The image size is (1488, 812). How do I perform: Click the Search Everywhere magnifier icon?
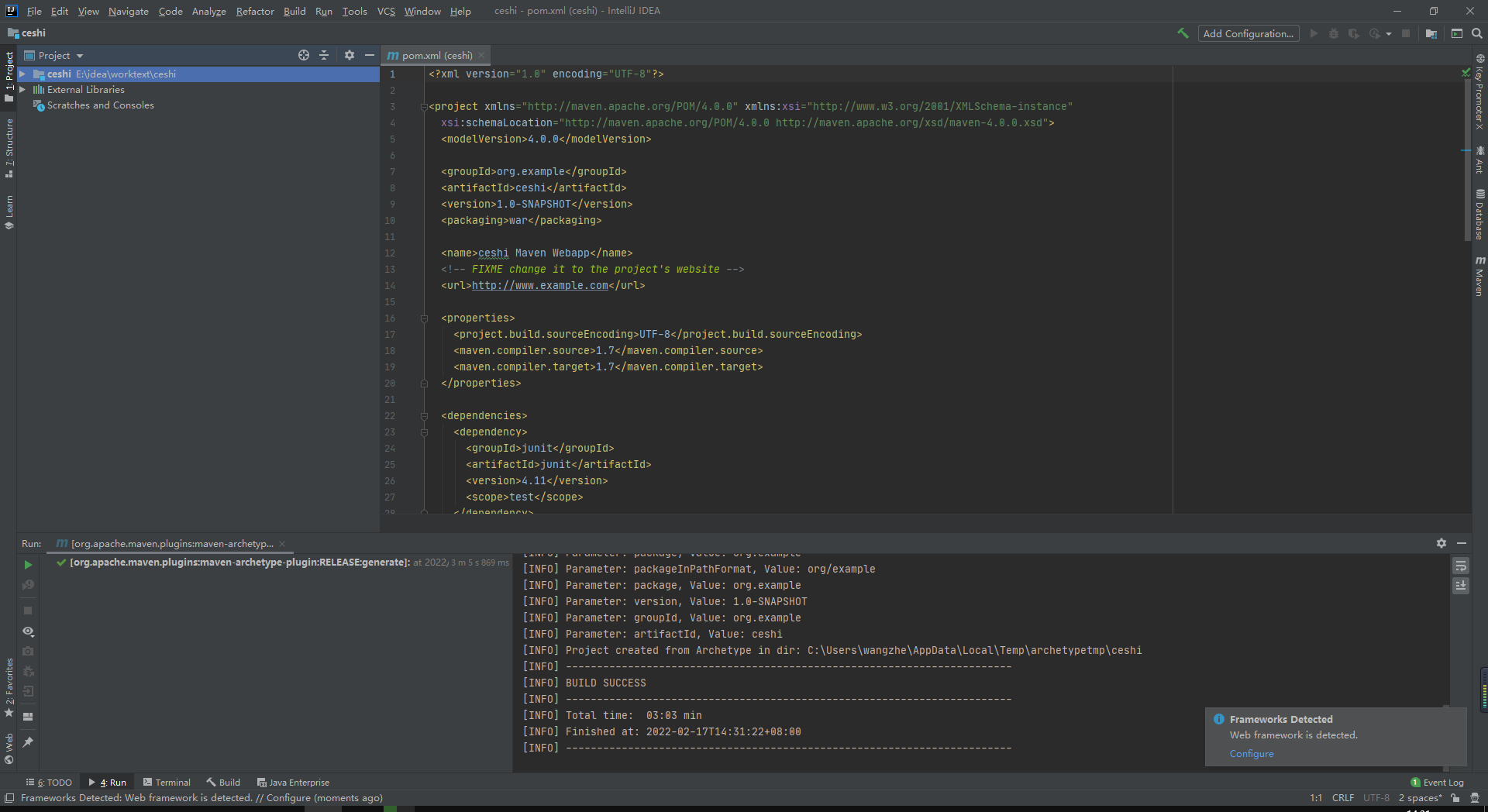(1477, 33)
